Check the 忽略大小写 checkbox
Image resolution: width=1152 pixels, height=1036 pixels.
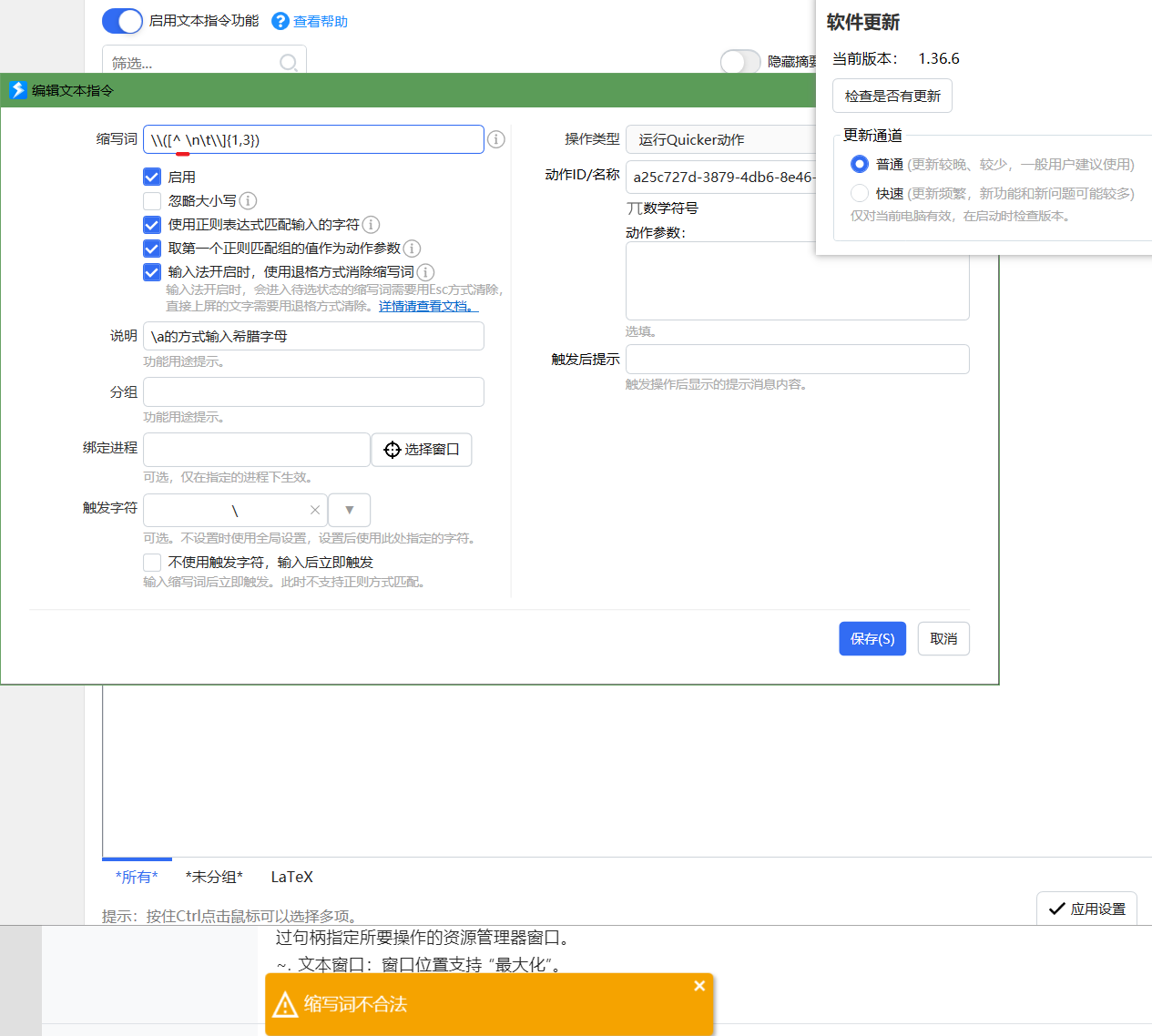click(152, 200)
